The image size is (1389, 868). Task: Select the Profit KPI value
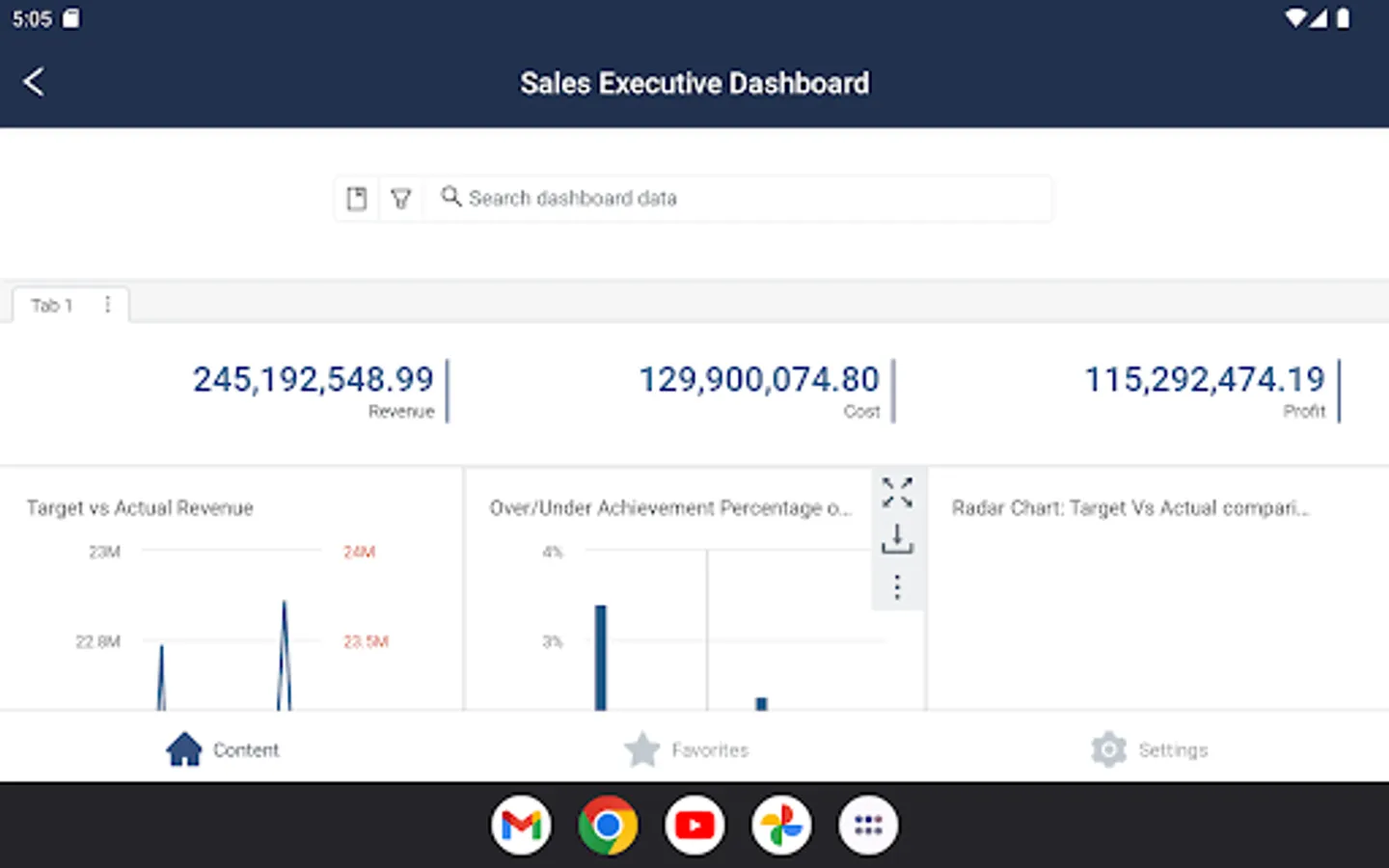tap(1205, 380)
